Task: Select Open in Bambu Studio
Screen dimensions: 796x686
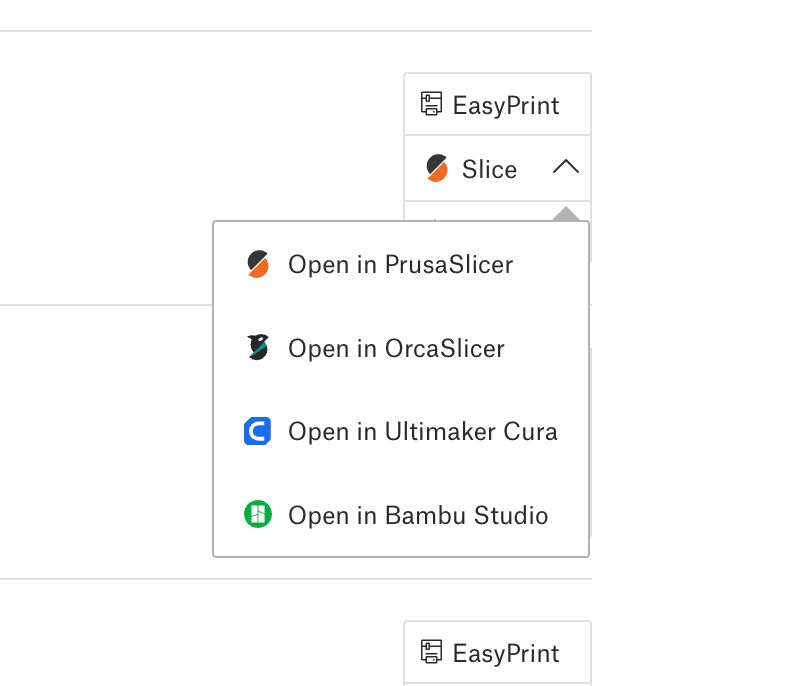Action: pos(401,514)
